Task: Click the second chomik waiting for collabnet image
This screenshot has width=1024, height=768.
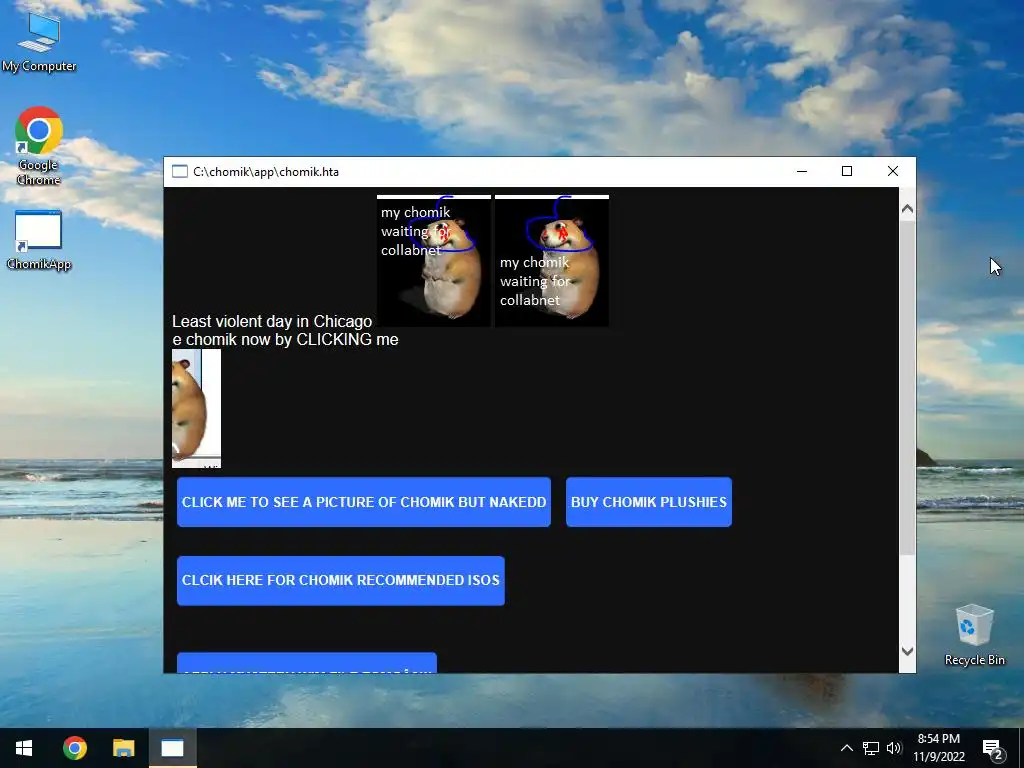Action: [552, 261]
